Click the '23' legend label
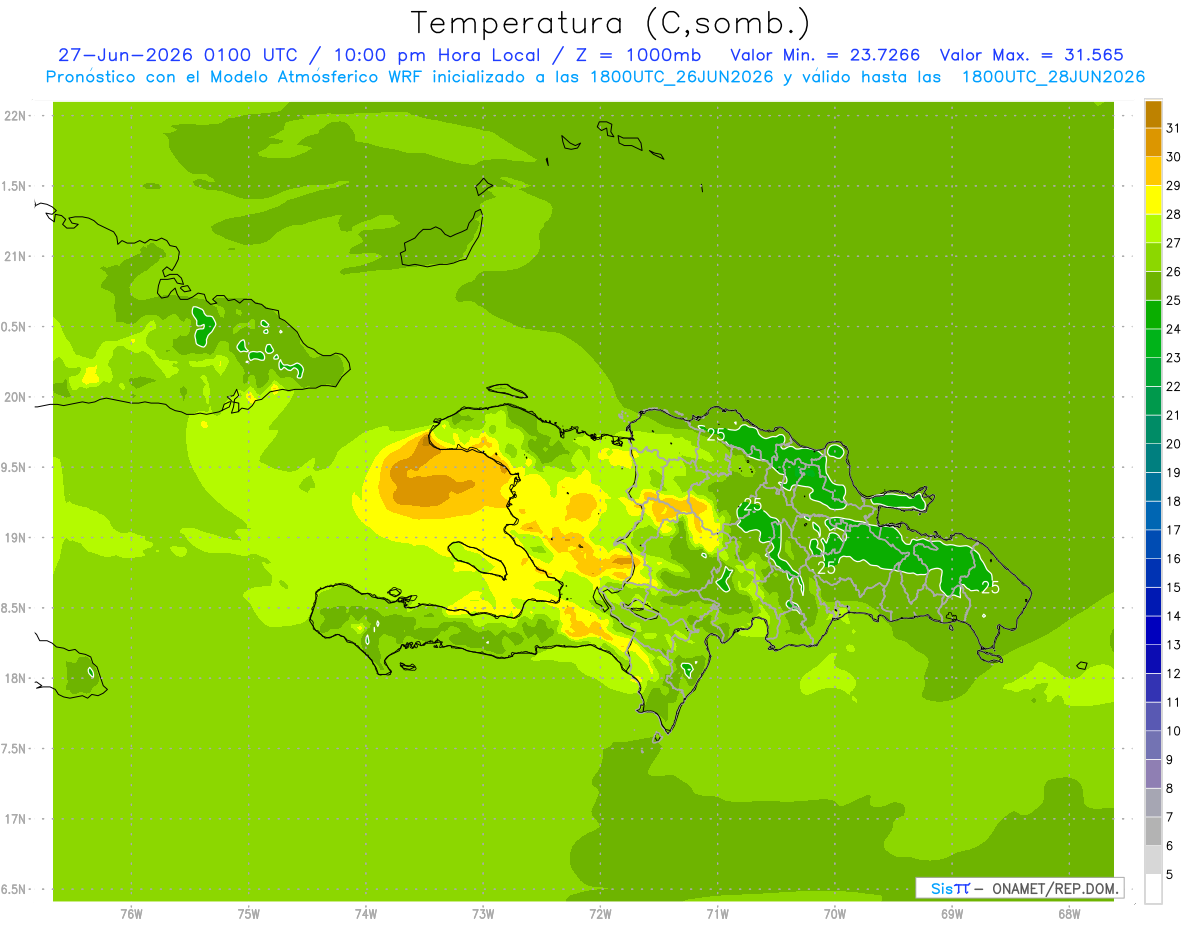Screen dimensions: 1200x927 tap(1174, 357)
